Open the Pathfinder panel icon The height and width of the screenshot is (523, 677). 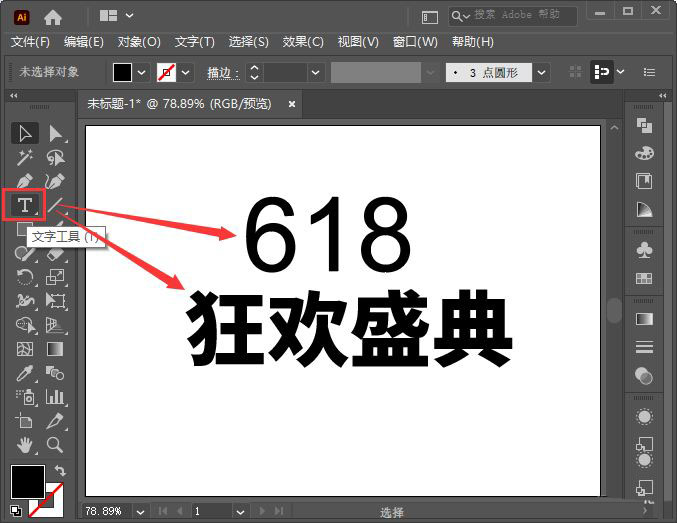tap(644, 126)
